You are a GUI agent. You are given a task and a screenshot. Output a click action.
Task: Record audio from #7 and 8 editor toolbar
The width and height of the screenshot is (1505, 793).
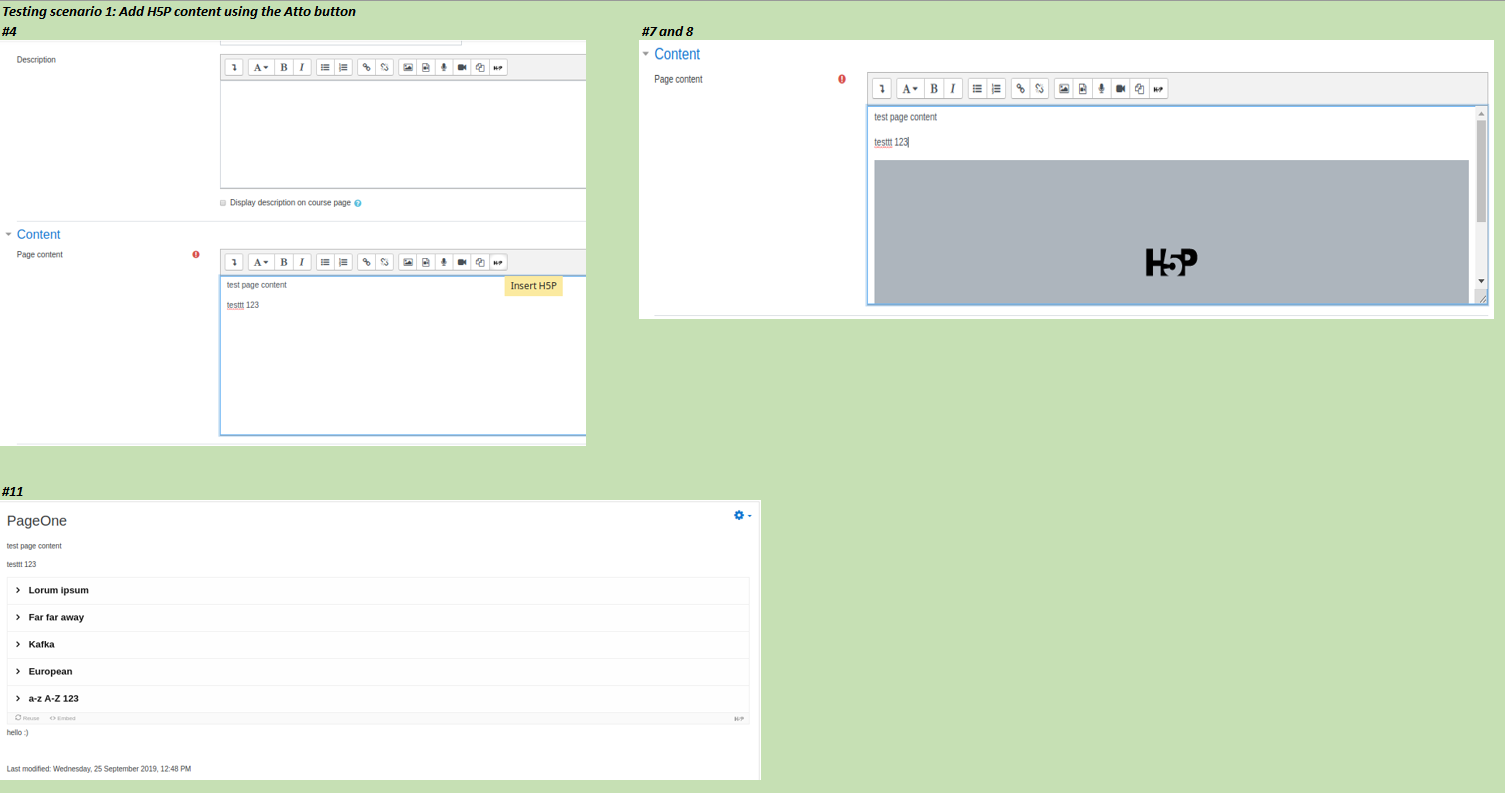point(1102,89)
